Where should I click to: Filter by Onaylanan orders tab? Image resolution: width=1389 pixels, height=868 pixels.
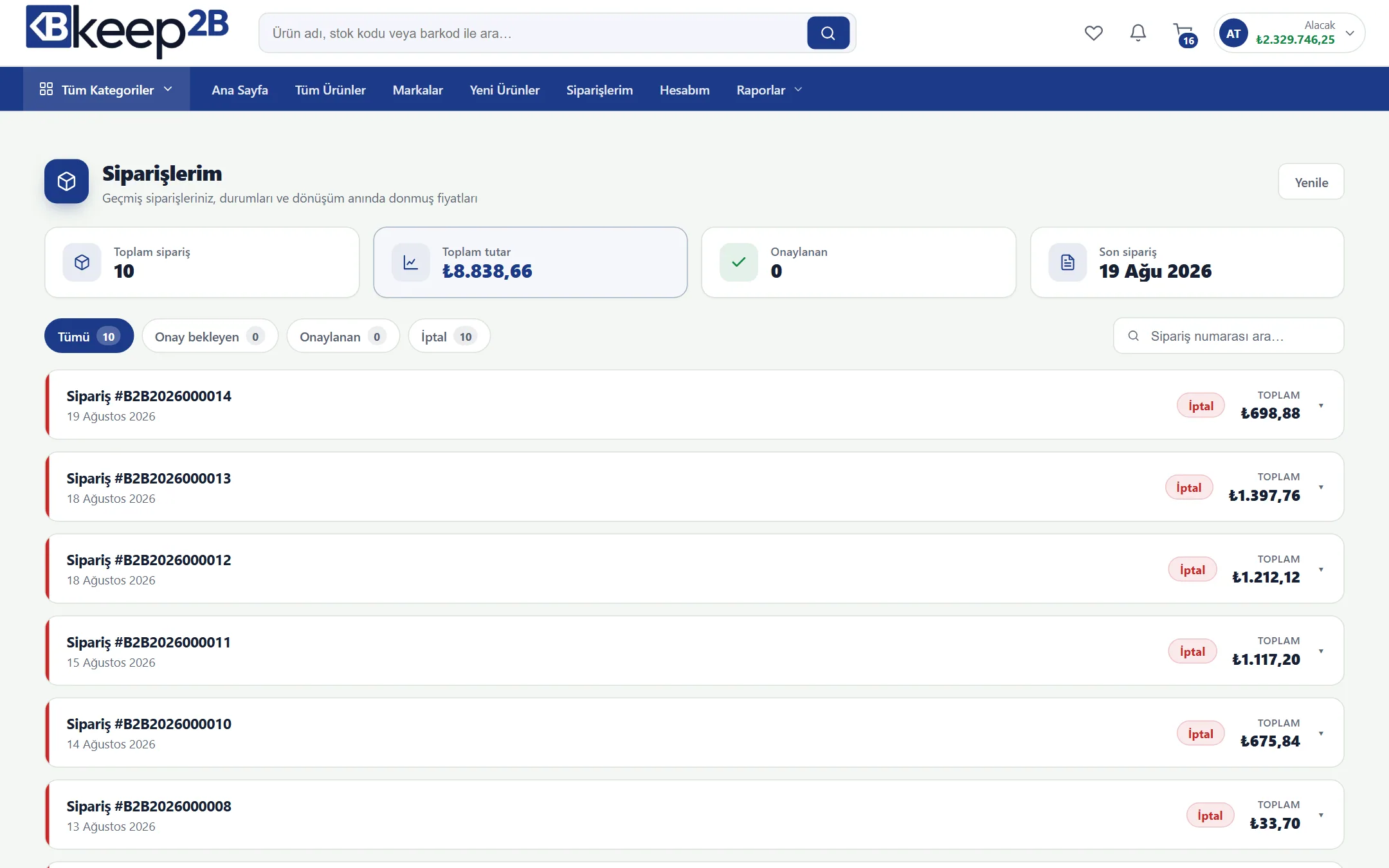pyautogui.click(x=343, y=336)
